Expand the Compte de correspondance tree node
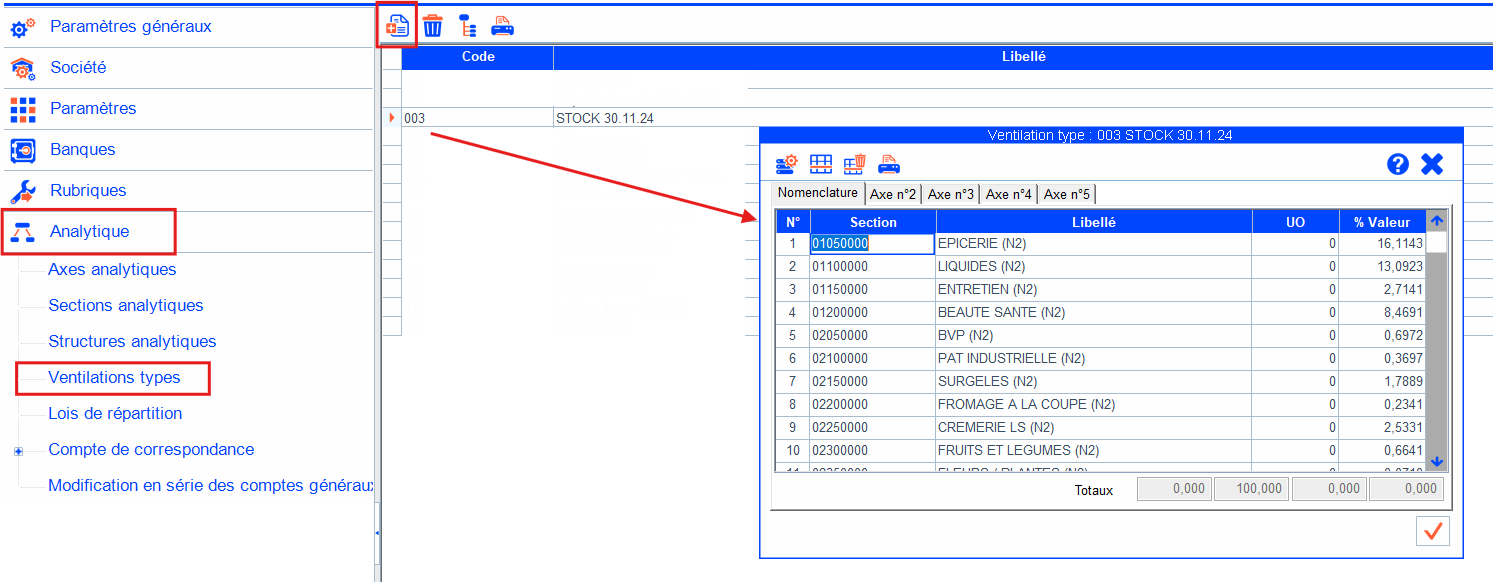The width and height of the screenshot is (1493, 582). coord(18,451)
